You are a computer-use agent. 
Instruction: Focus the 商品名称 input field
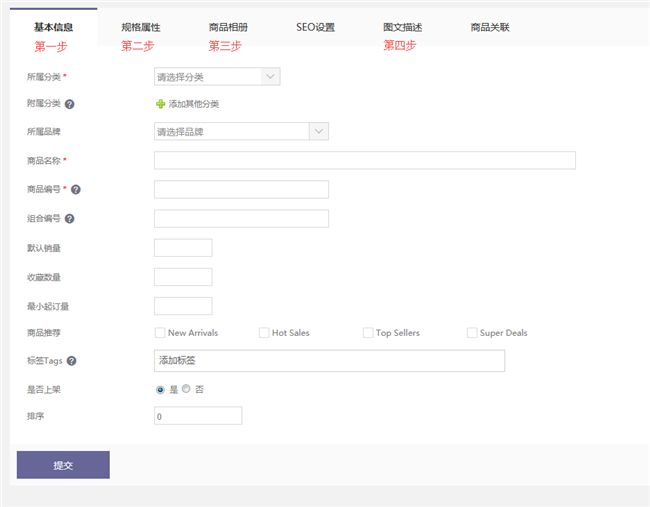[x=365, y=160]
